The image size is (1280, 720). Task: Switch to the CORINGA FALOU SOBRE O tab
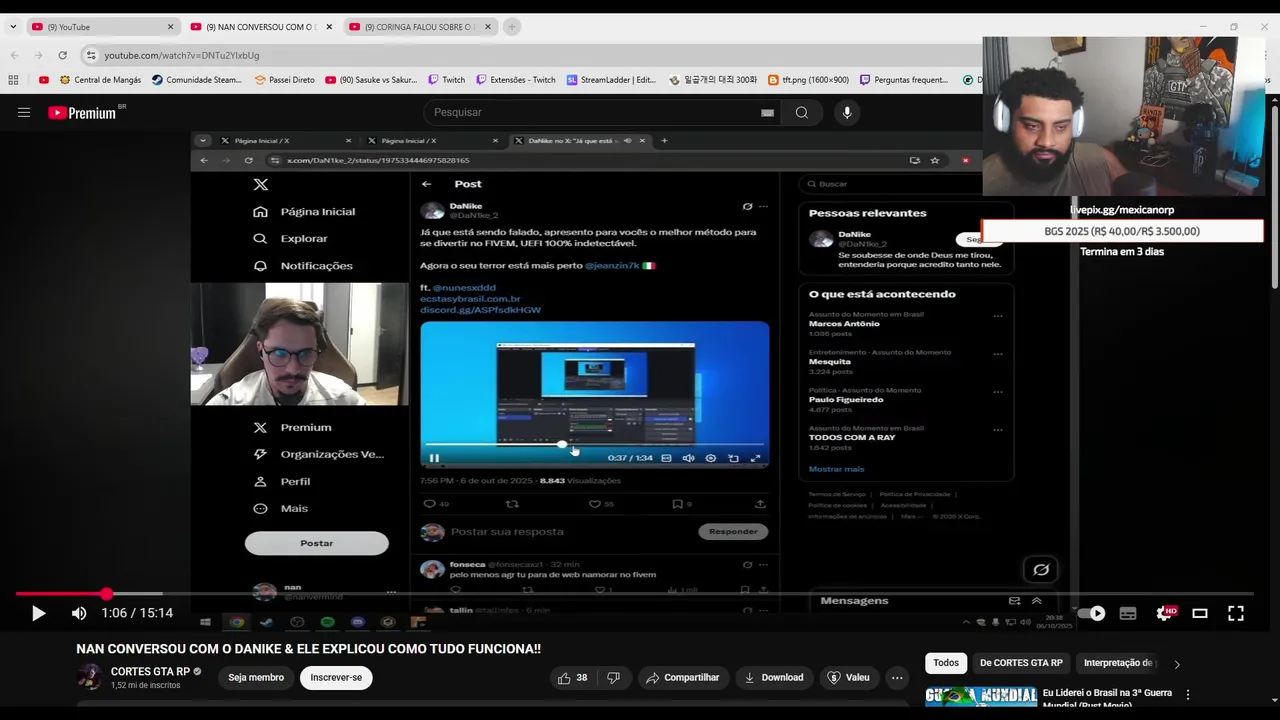pos(420,27)
